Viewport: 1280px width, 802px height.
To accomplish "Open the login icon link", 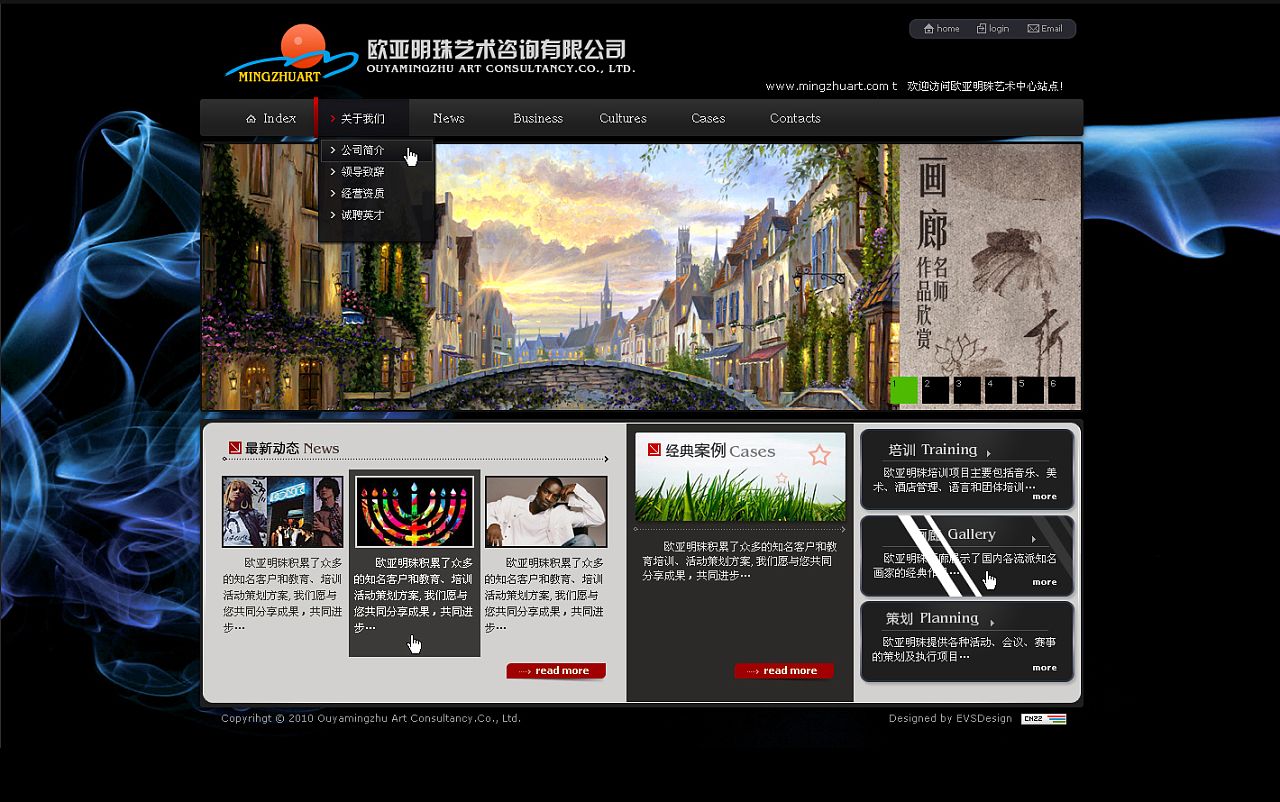I will point(982,29).
